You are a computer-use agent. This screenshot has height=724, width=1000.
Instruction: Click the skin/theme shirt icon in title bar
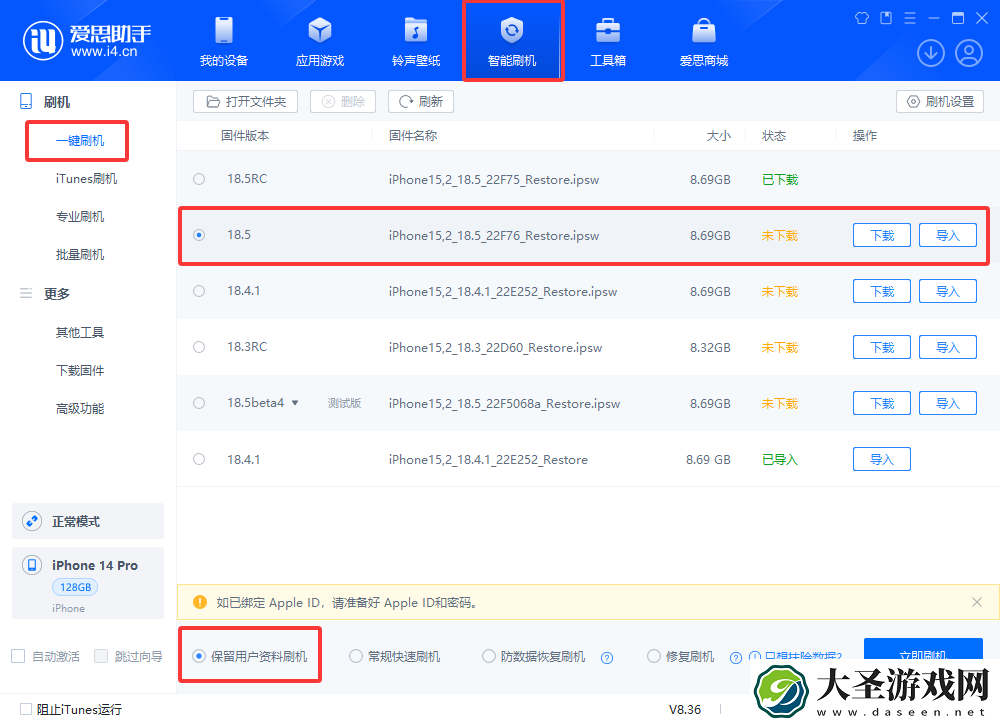[x=862, y=18]
